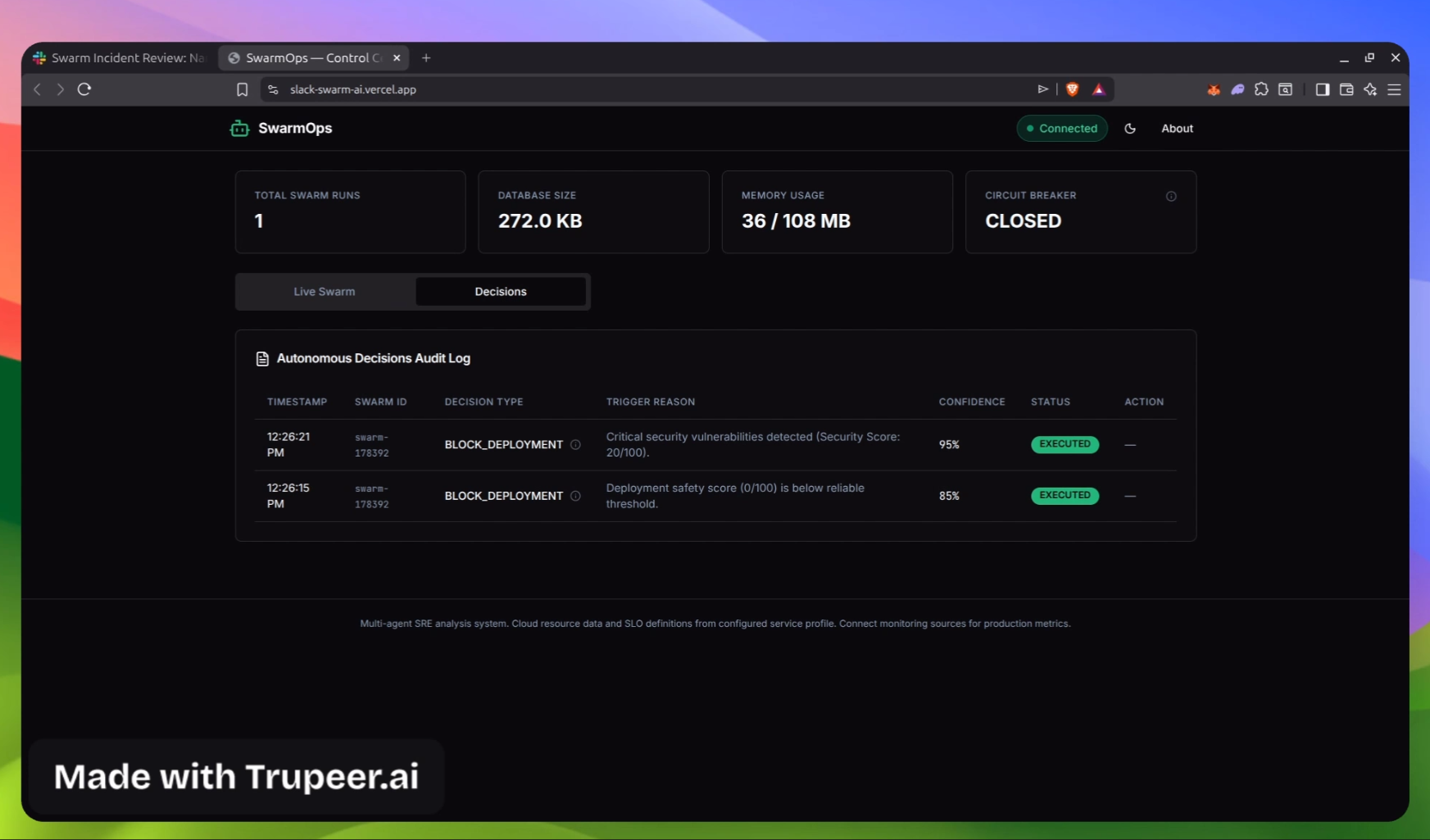
Task: Open the extensions puzzle piece menu
Action: (1261, 89)
